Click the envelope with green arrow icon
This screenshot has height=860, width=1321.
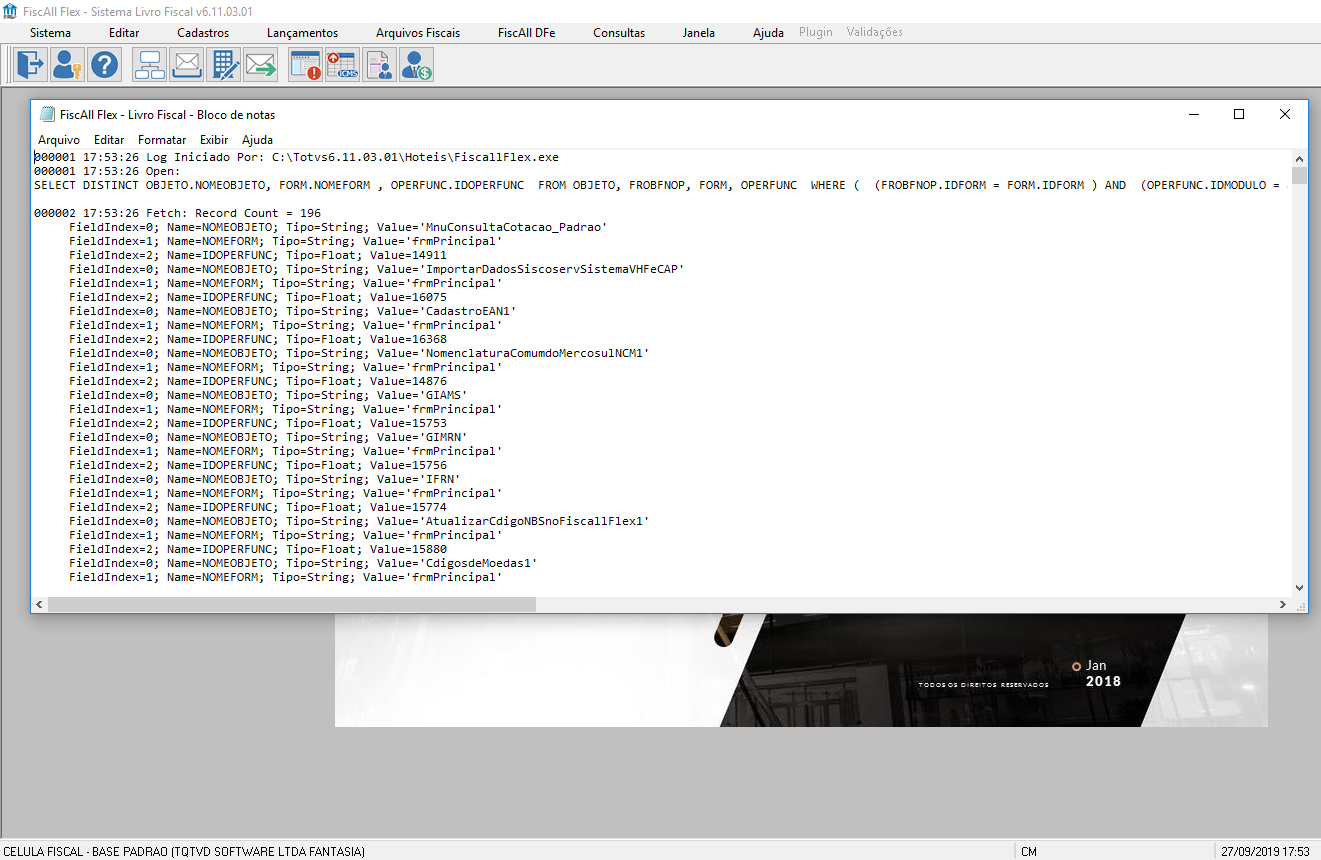point(261,66)
